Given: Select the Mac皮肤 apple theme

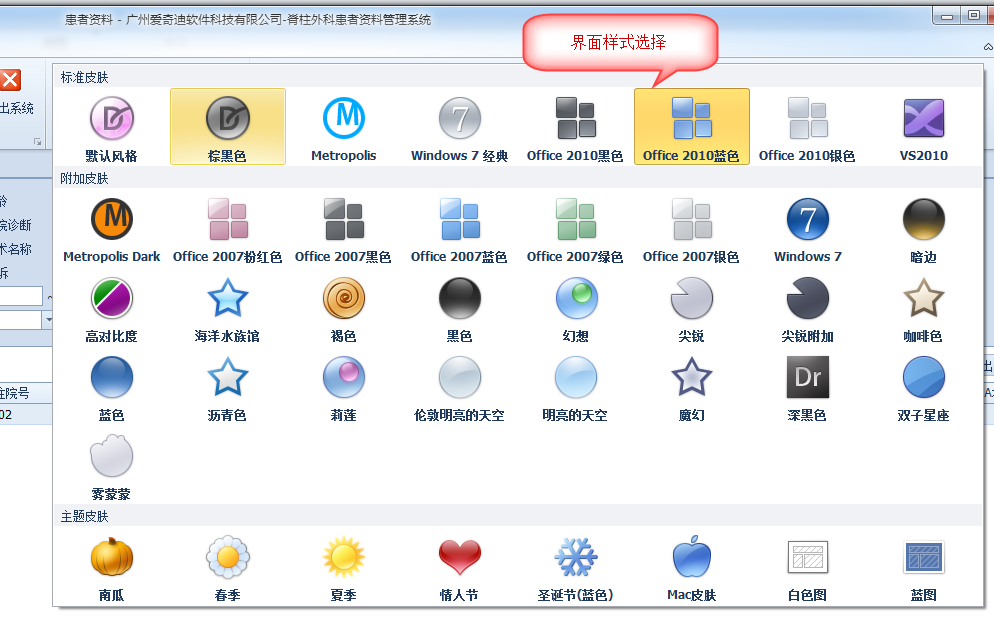Looking at the screenshot, I should [x=692, y=568].
